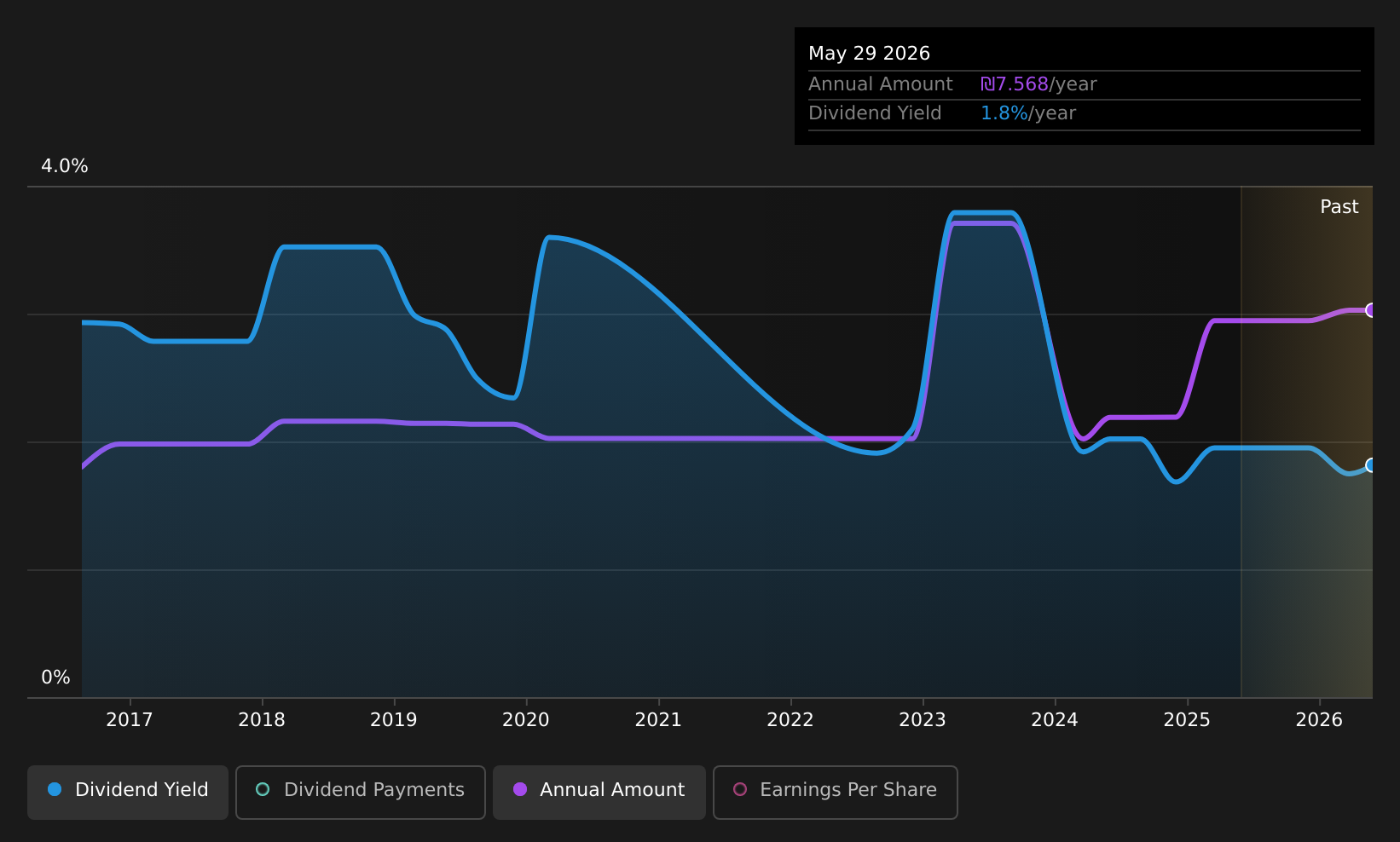Click the 2023 x-axis label
The height and width of the screenshot is (842, 1400).
point(923,720)
